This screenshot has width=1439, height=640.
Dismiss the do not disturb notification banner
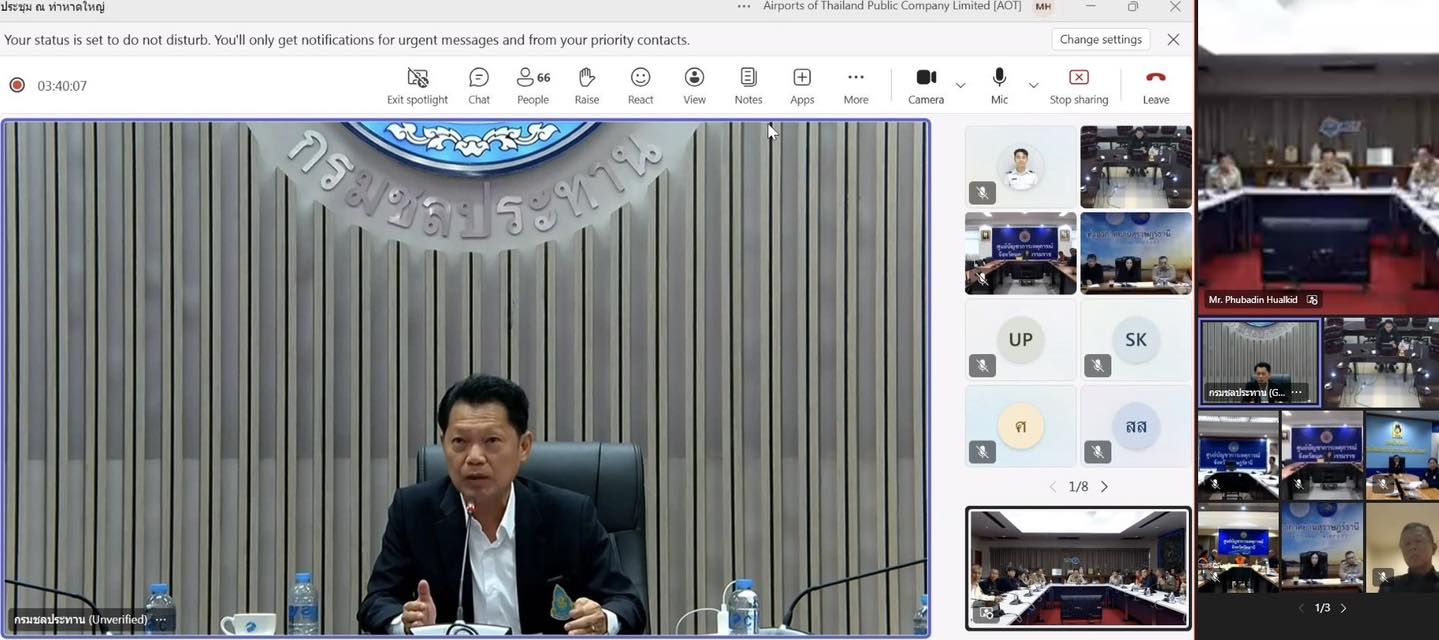1173,40
